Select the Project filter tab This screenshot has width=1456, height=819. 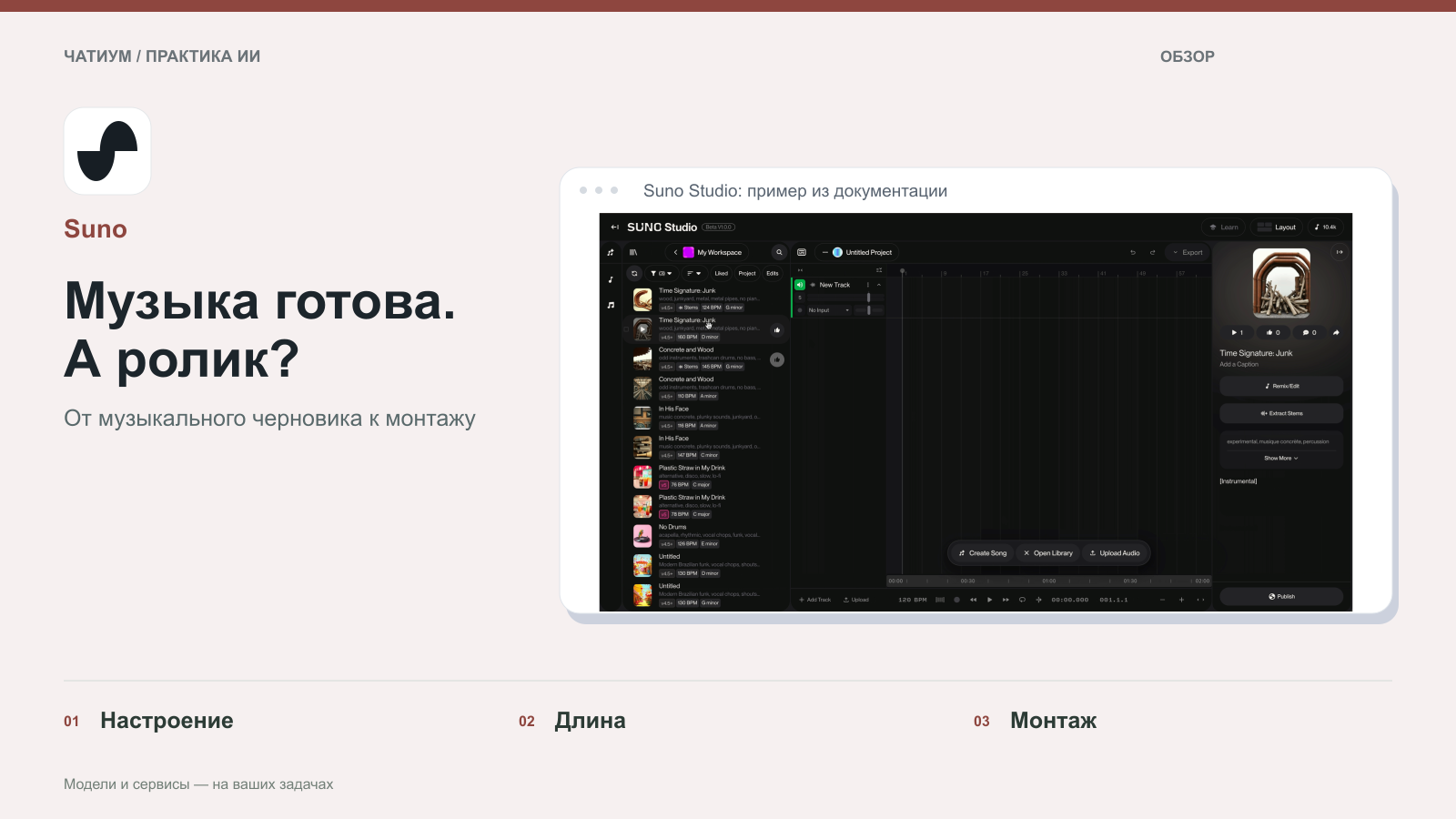tap(747, 273)
